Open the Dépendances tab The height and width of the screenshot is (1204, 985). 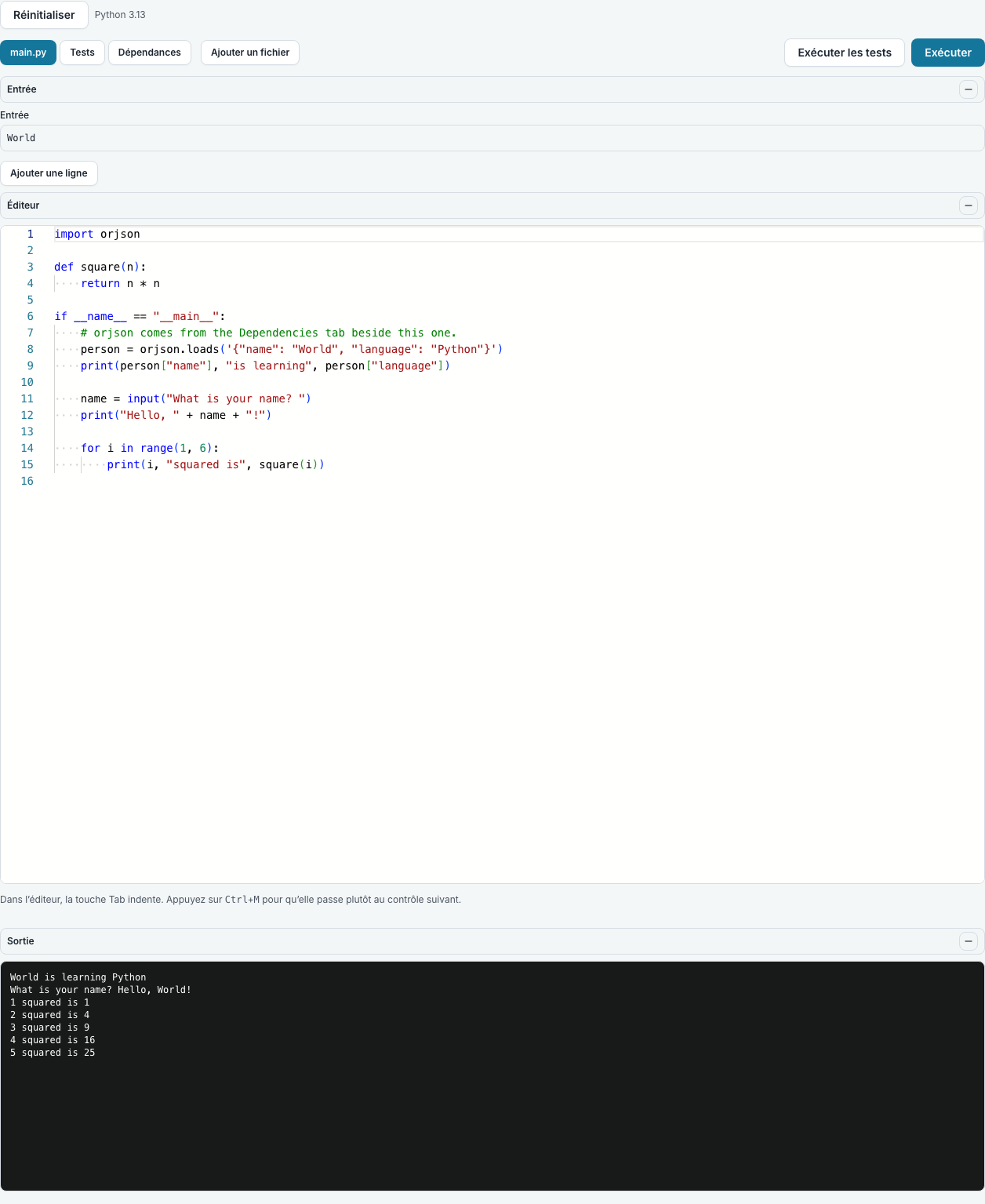(150, 53)
